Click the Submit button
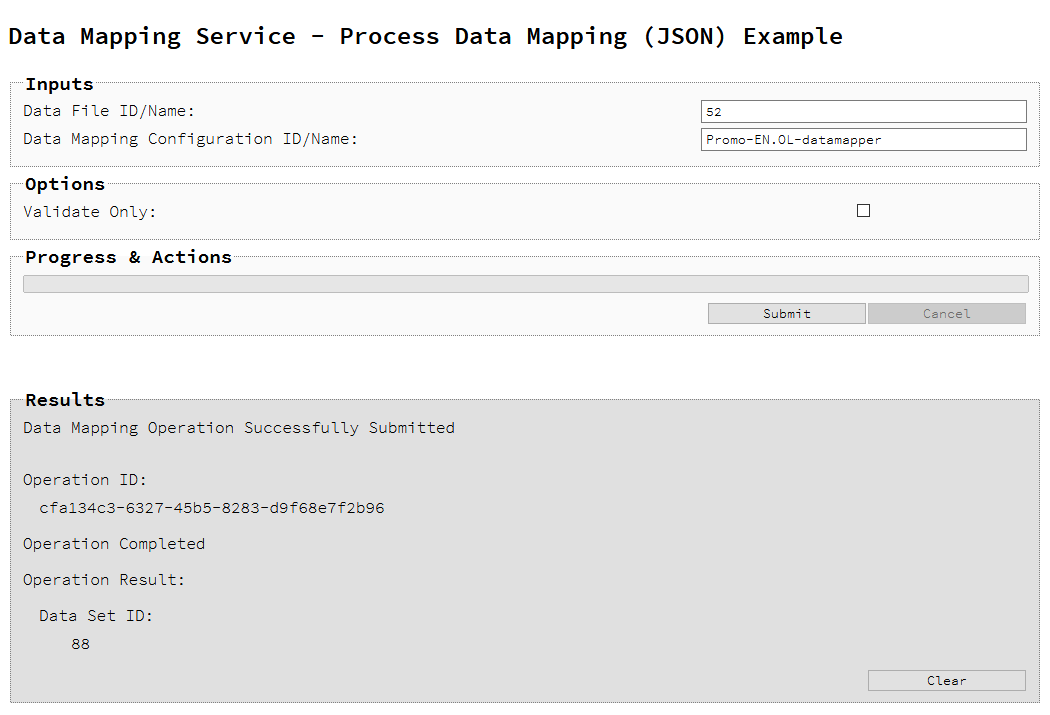The width and height of the screenshot is (1050, 715). pos(786,313)
